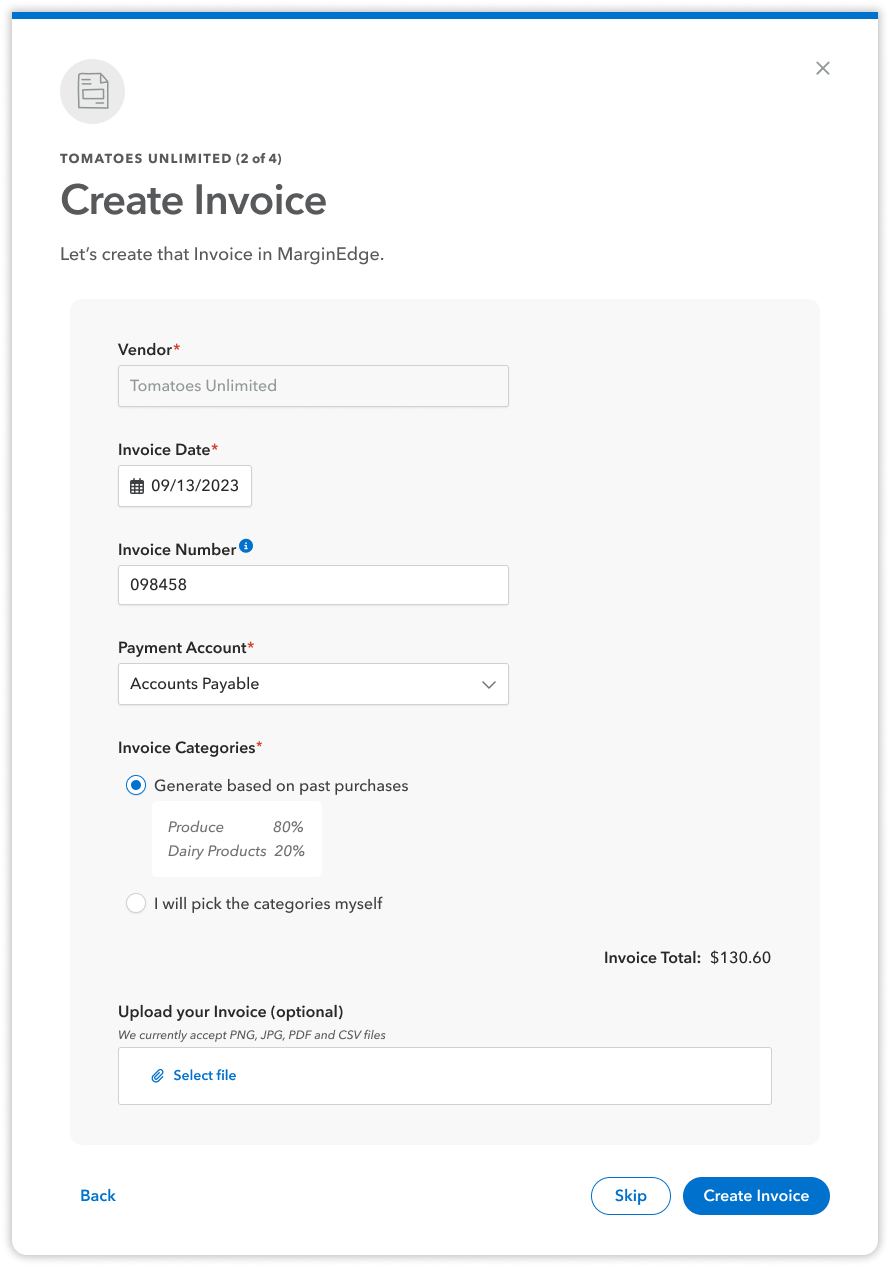Go Back to the previous step
The image size is (890, 1267).
coord(98,1196)
